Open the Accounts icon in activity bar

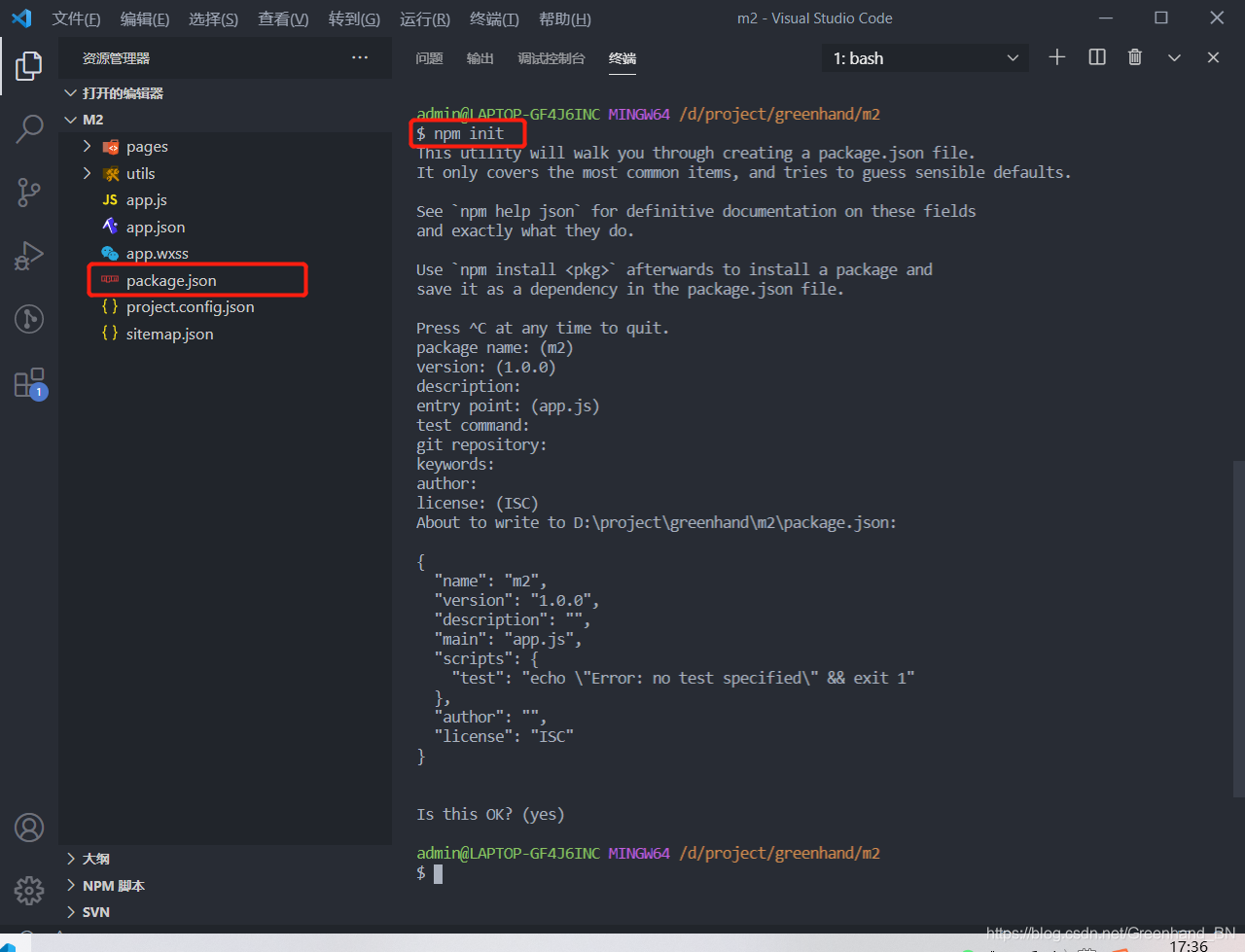click(29, 828)
